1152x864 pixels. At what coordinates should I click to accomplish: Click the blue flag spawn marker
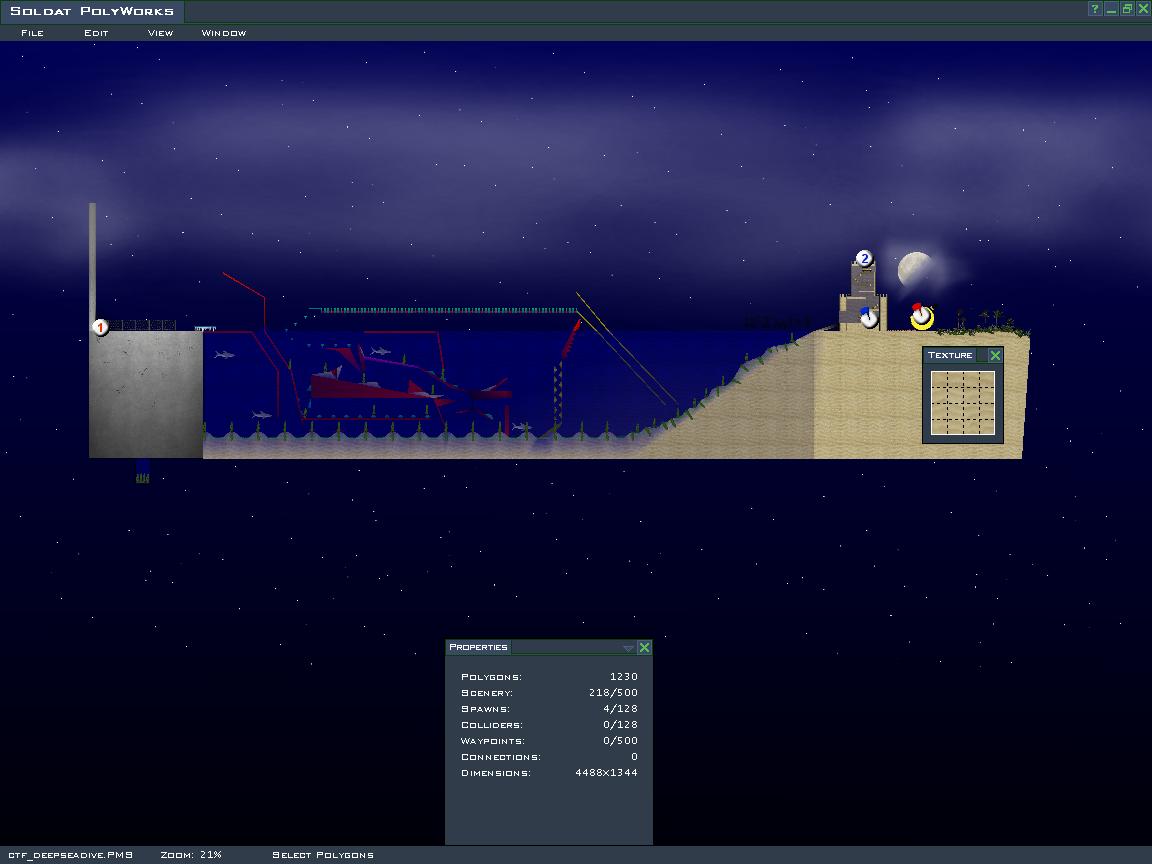coord(869,318)
